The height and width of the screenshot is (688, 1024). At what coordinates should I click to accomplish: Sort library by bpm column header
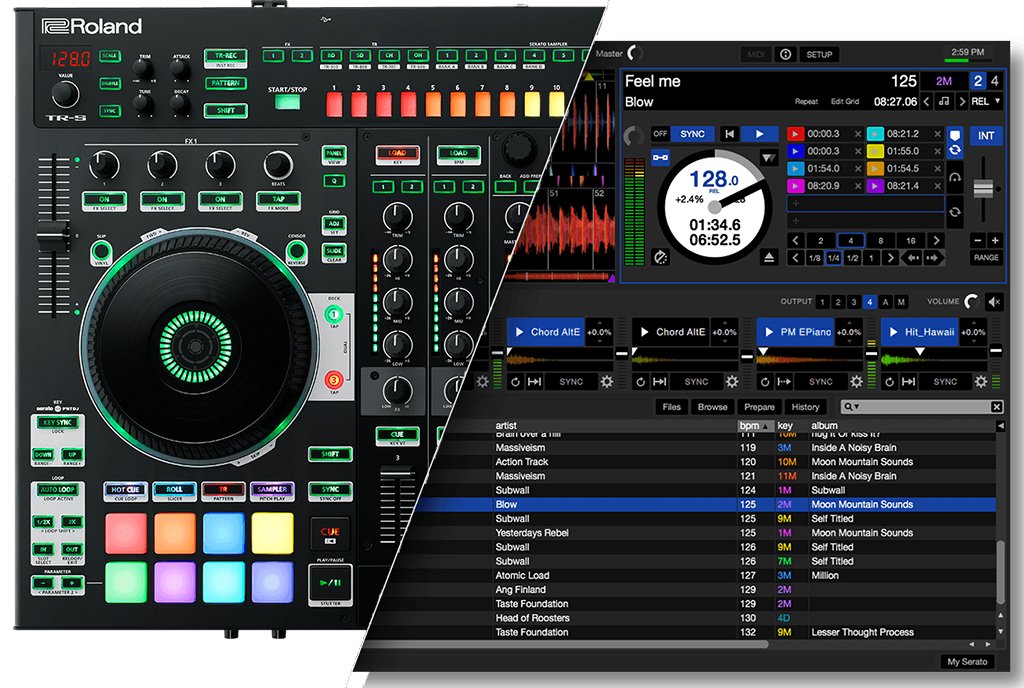[x=749, y=426]
